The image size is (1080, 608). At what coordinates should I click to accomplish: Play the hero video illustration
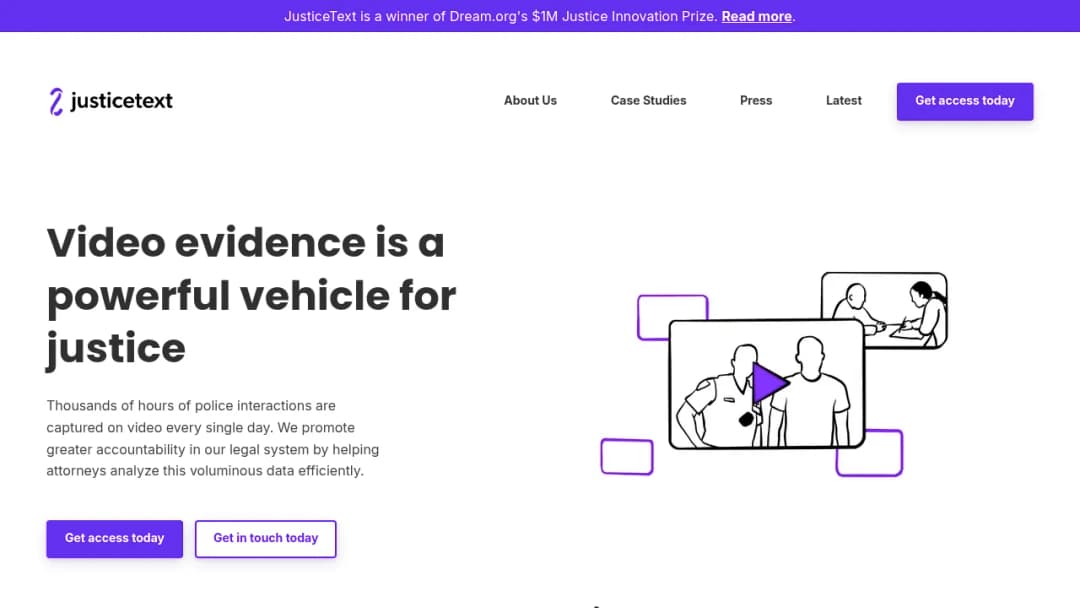point(769,382)
